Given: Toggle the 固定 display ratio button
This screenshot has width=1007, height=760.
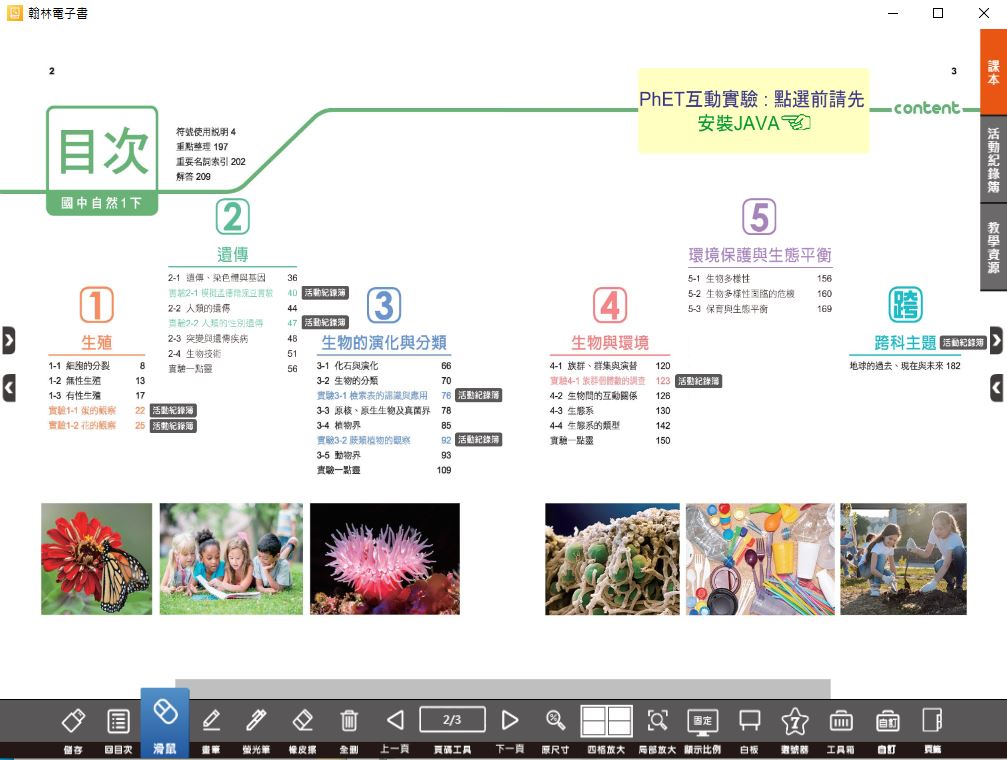Looking at the screenshot, I should click(x=702, y=721).
